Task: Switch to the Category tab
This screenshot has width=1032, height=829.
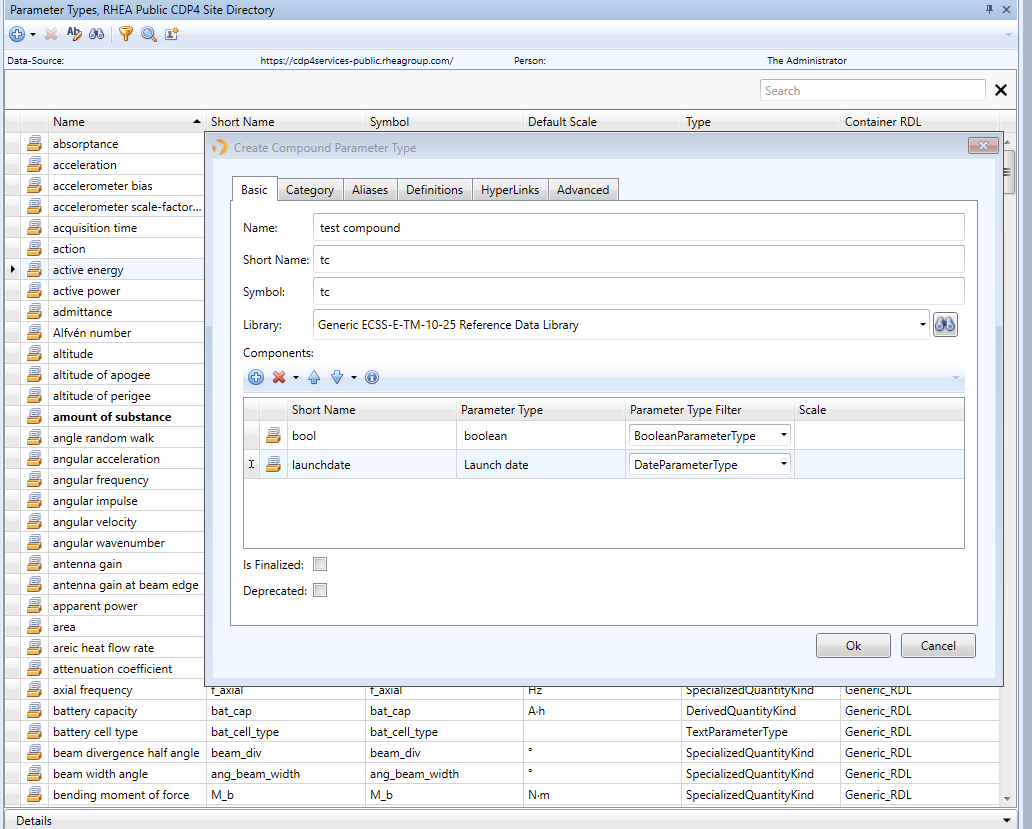Action: (310, 189)
